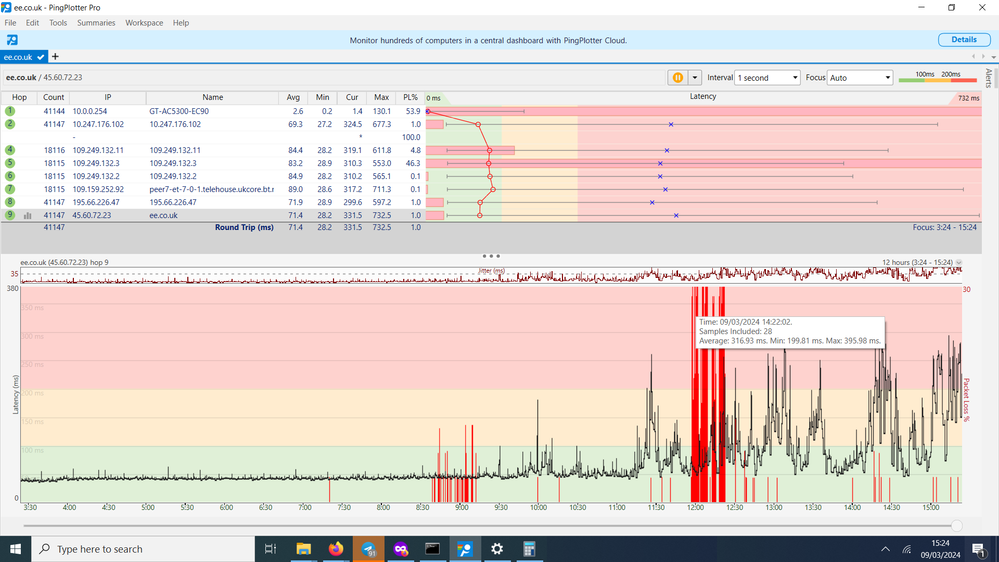Select hop 9 green circle icon
Image resolution: width=999 pixels, height=562 pixels.
coord(10,215)
